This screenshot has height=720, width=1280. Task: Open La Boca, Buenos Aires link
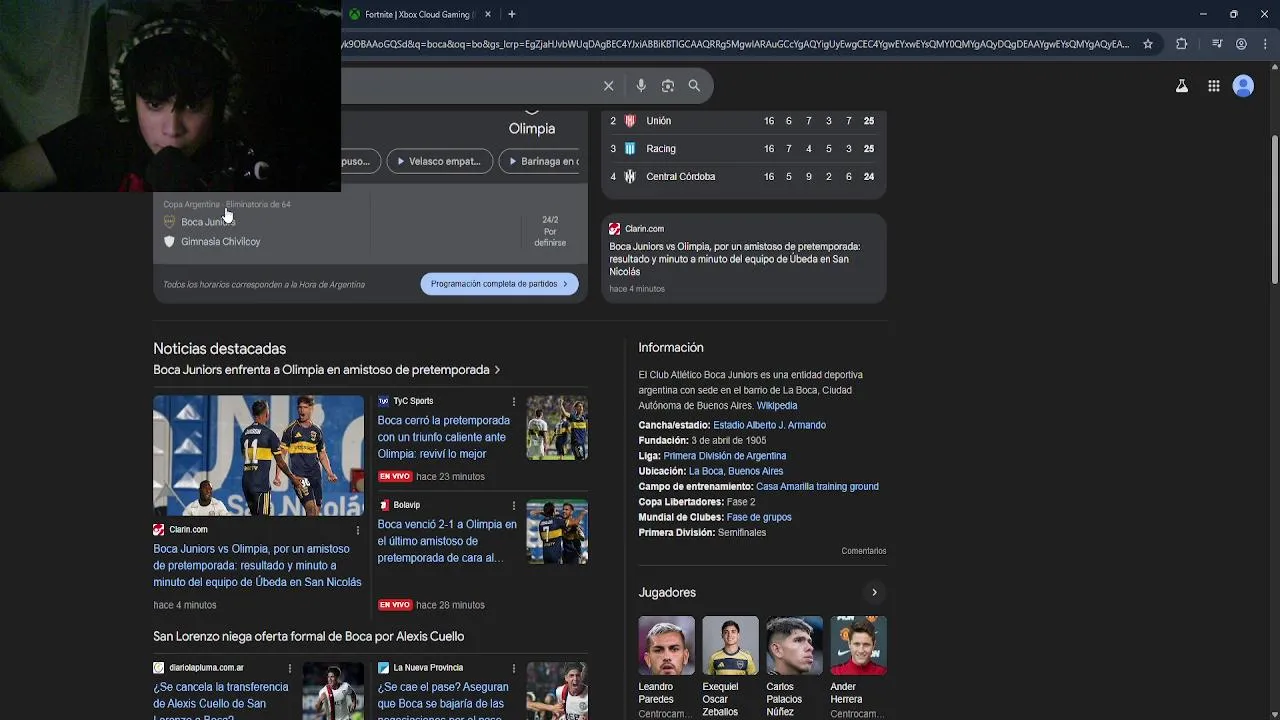[x=736, y=471]
